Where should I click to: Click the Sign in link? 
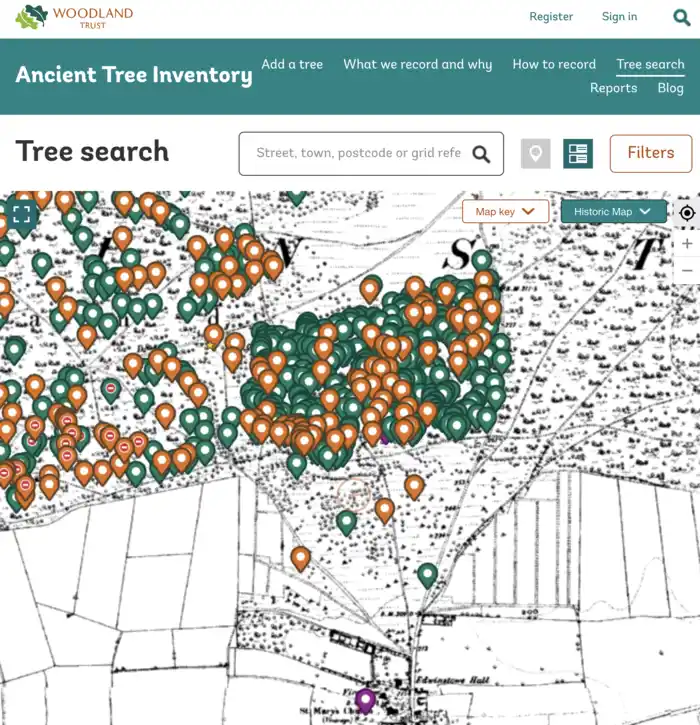(x=619, y=17)
